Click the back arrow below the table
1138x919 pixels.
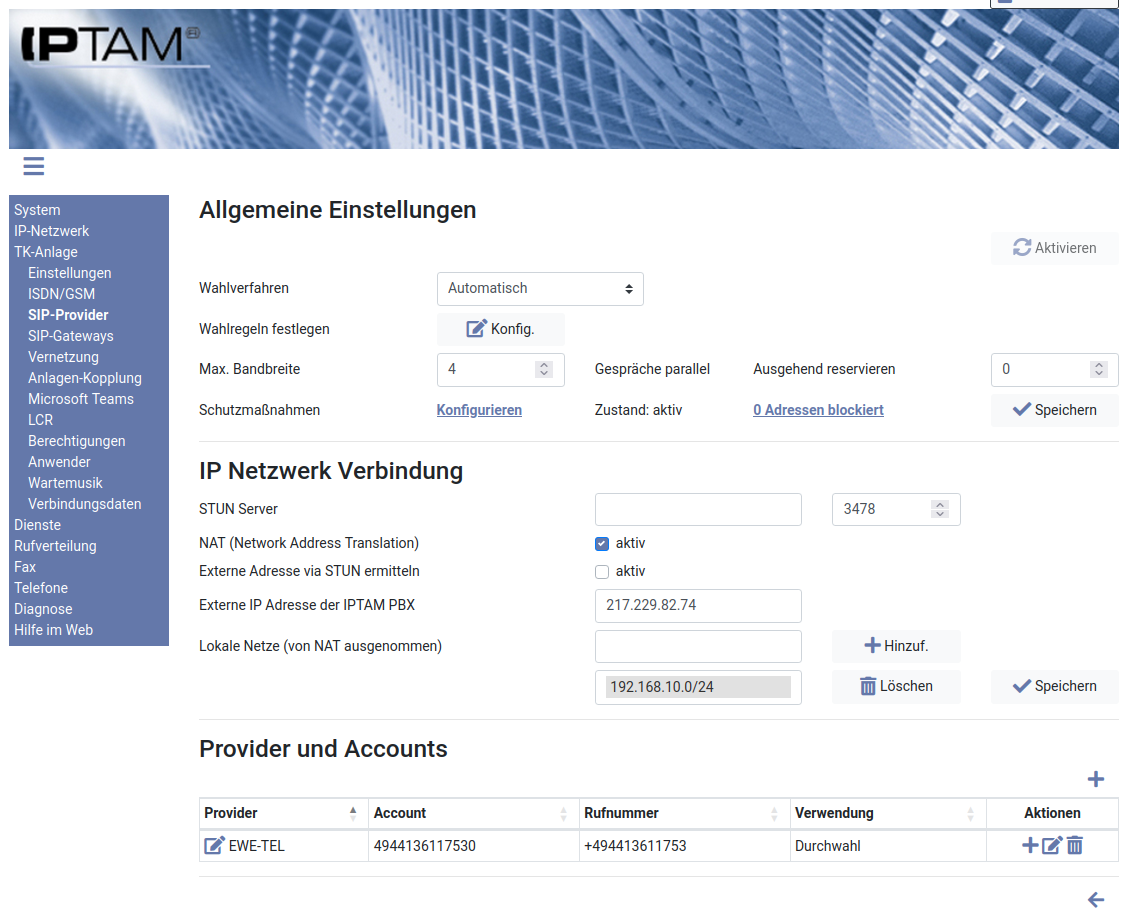click(x=1095, y=900)
